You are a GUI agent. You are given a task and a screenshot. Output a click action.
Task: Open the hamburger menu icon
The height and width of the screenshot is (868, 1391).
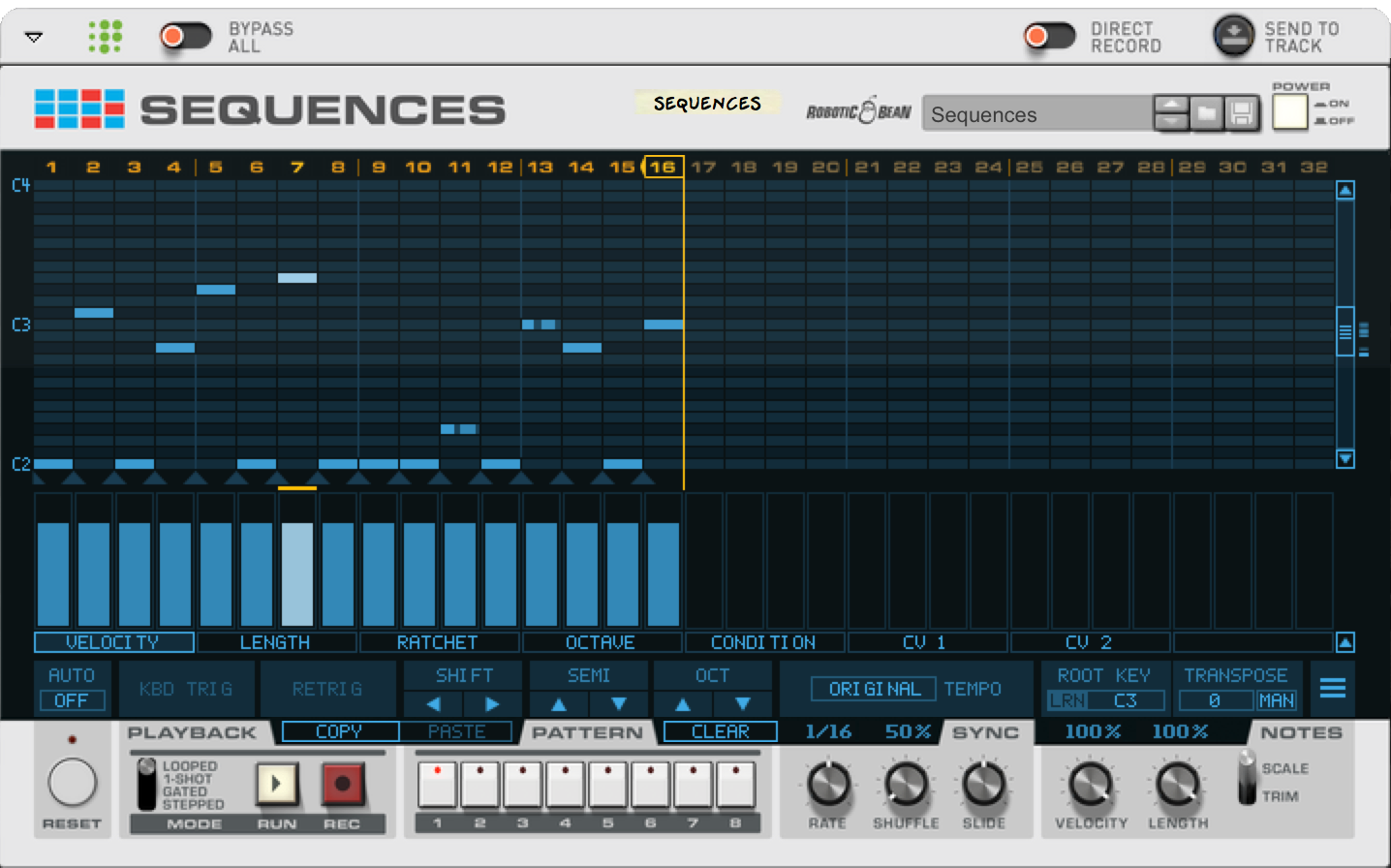pyautogui.click(x=1333, y=689)
